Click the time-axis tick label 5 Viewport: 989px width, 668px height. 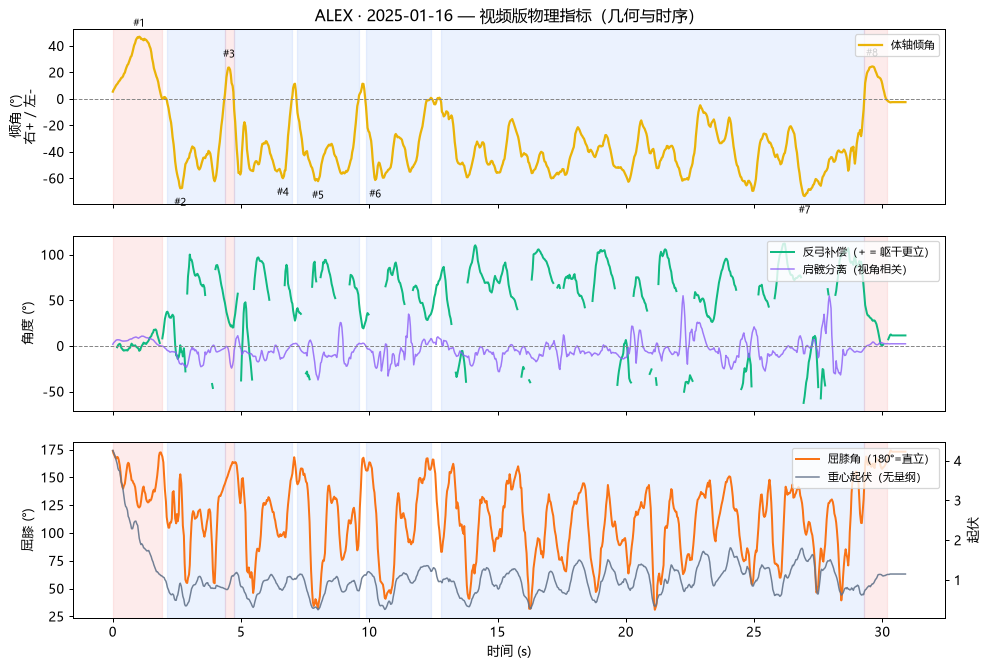pos(241,632)
